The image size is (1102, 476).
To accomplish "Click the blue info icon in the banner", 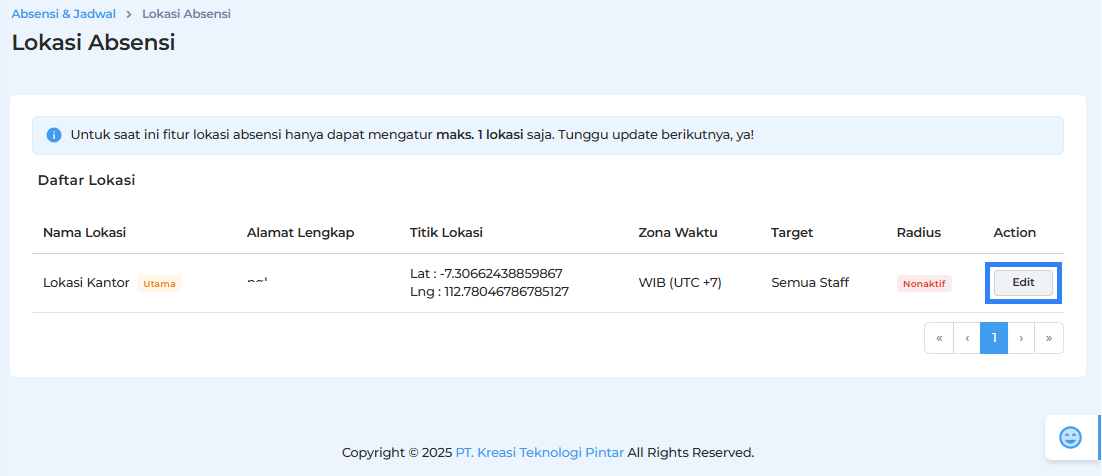I will 53,135.
